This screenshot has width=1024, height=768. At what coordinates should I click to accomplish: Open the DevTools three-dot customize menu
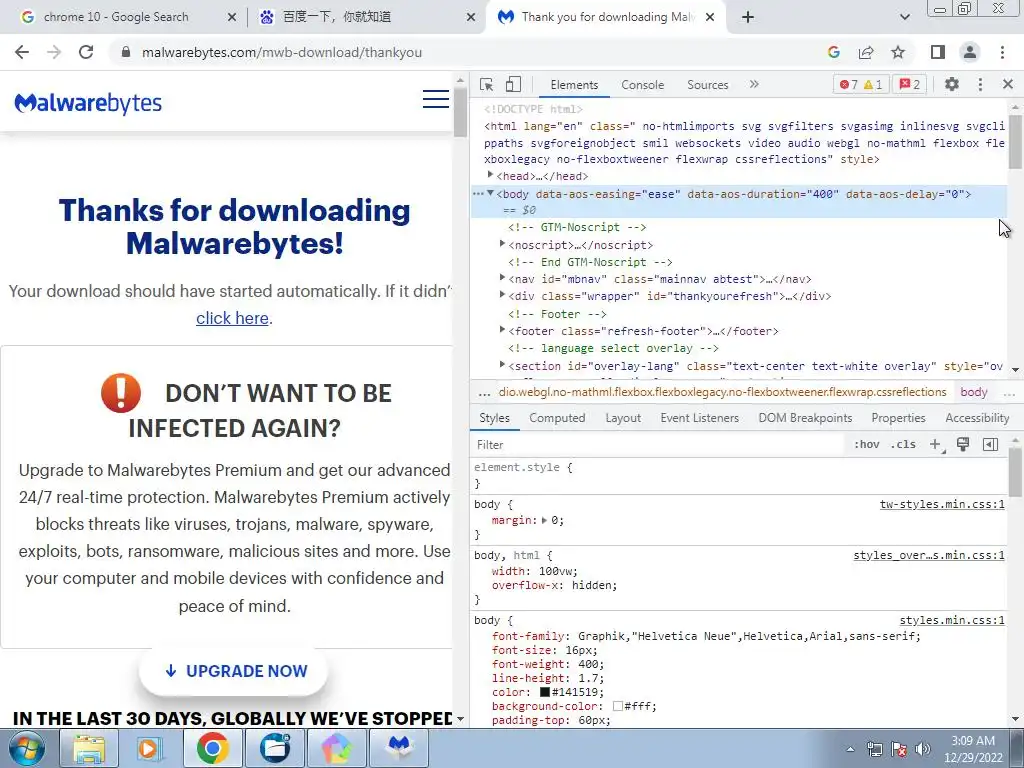point(980,84)
